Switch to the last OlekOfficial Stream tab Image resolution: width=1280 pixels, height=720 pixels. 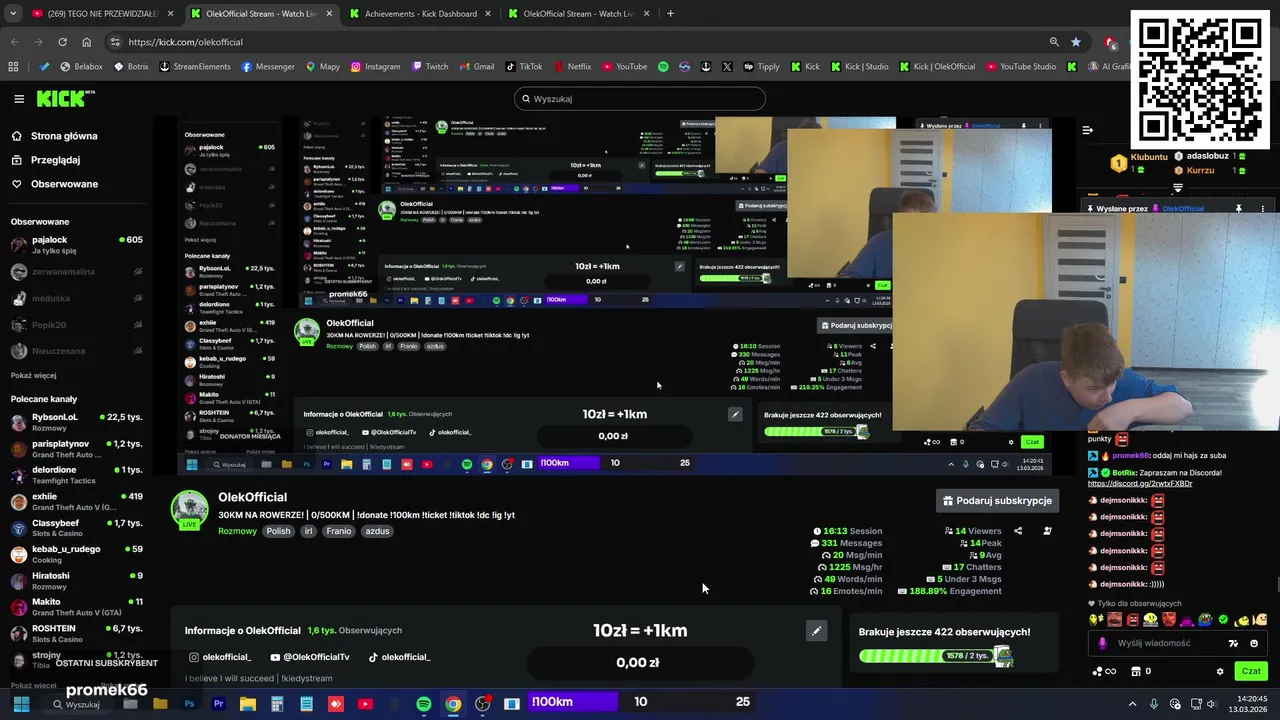coord(578,14)
